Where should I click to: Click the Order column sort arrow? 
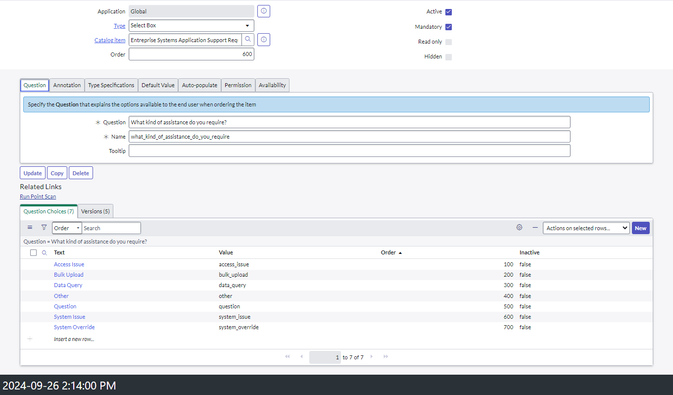click(400, 253)
